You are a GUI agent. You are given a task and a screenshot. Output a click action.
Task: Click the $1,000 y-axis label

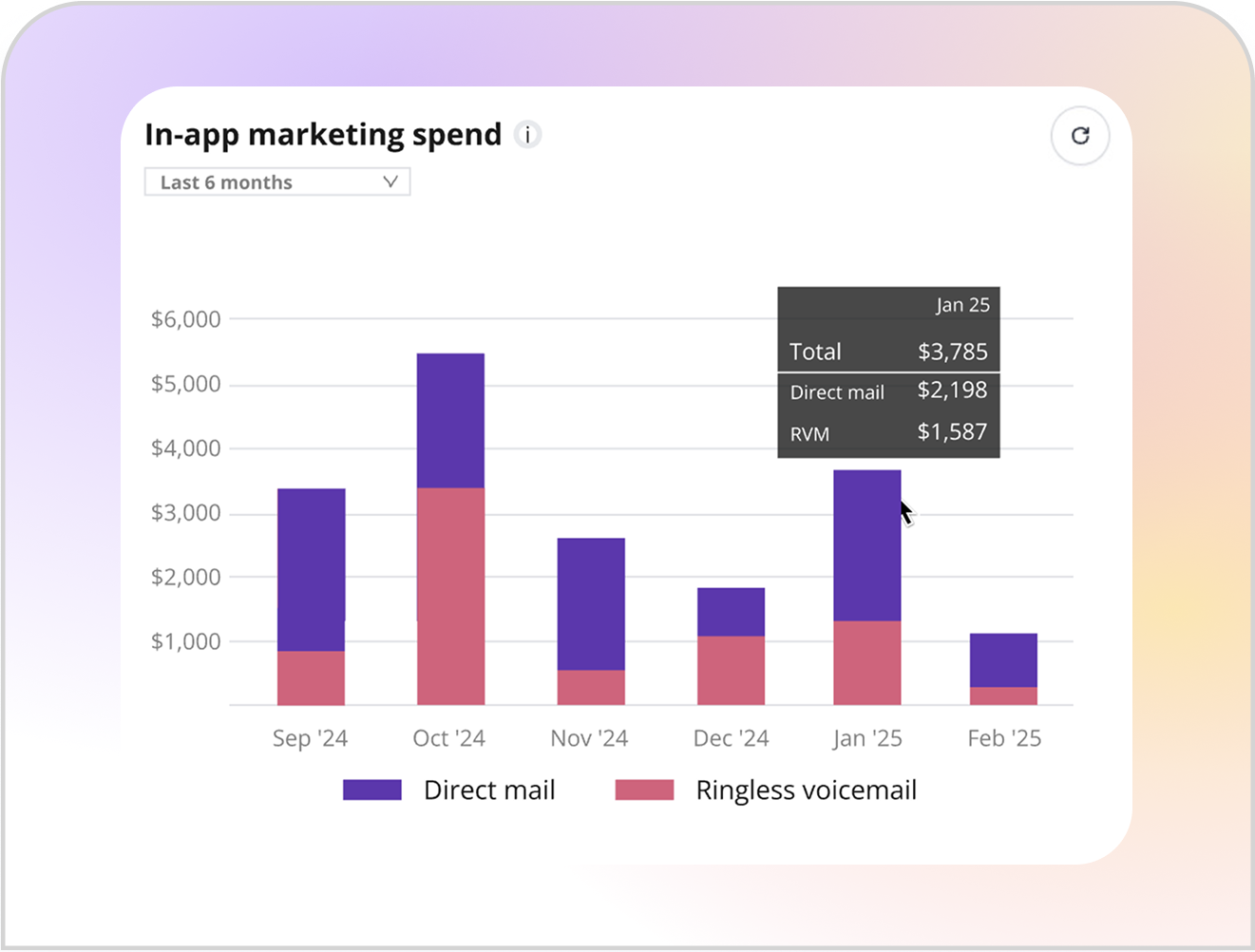click(186, 641)
